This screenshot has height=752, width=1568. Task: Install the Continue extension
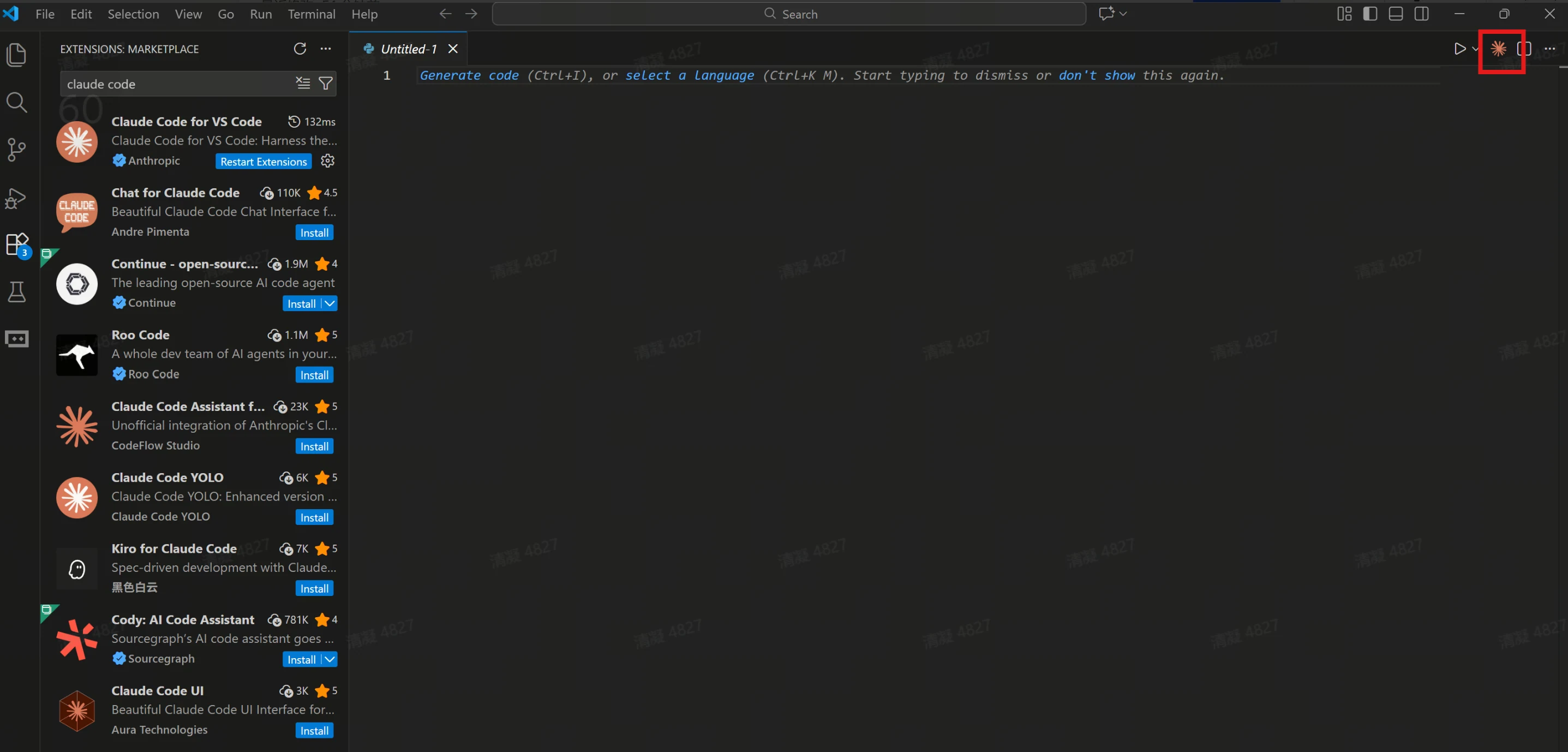(301, 303)
